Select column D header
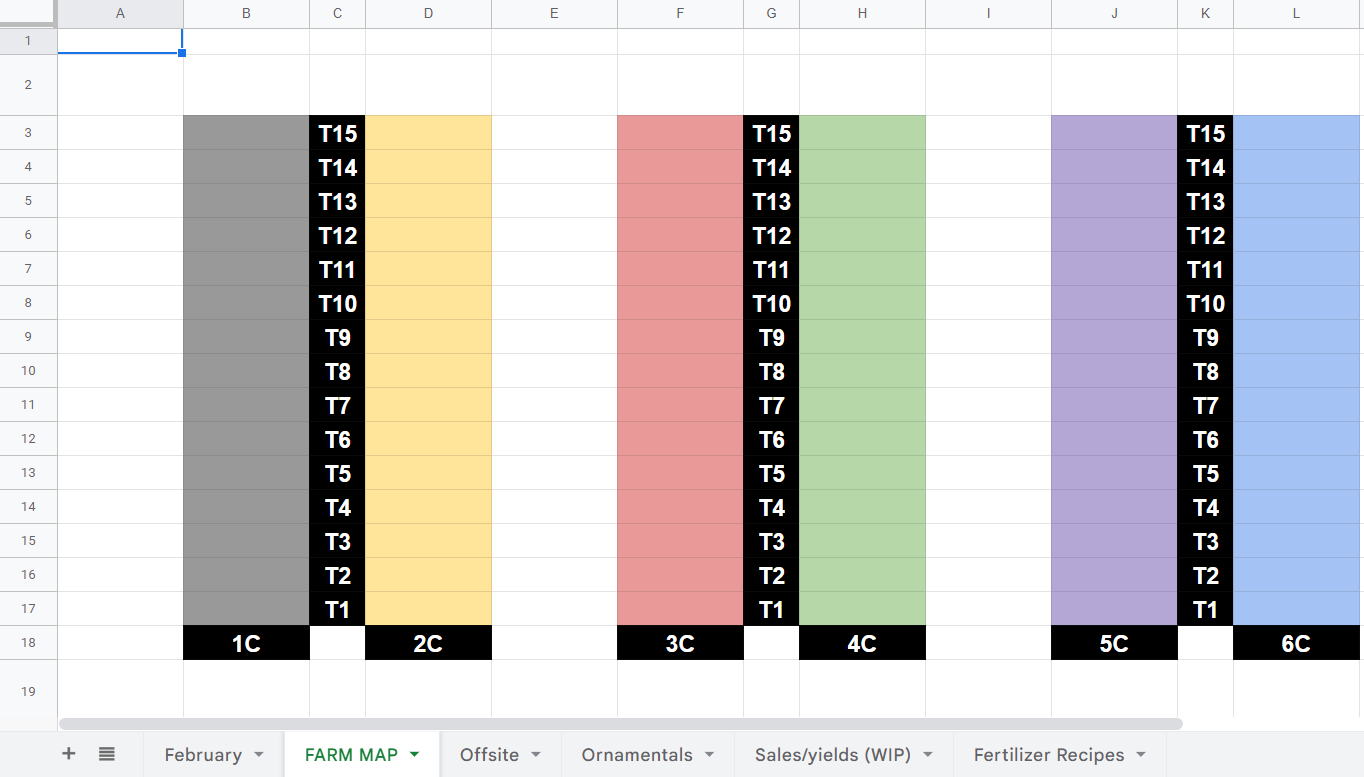The height and width of the screenshot is (777, 1364). (428, 14)
